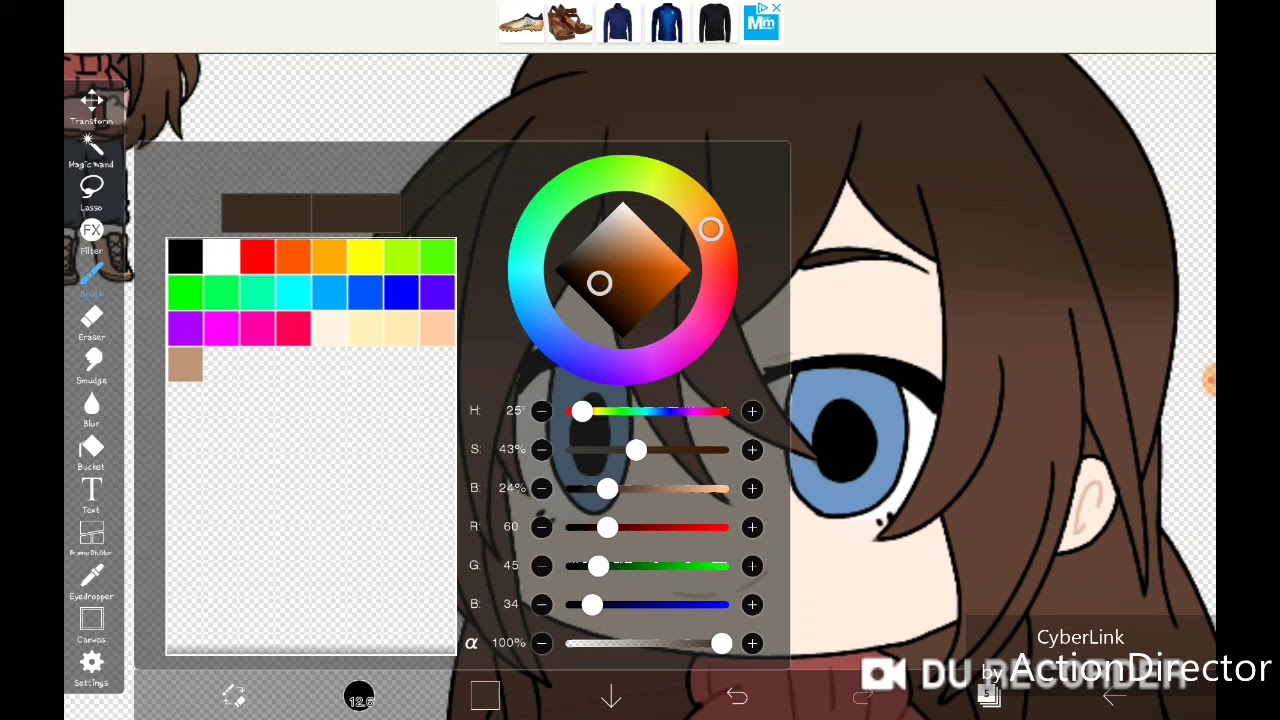The image size is (1280, 720).
Task: Click the hue ring selector handle
Action: pyautogui.click(x=710, y=230)
